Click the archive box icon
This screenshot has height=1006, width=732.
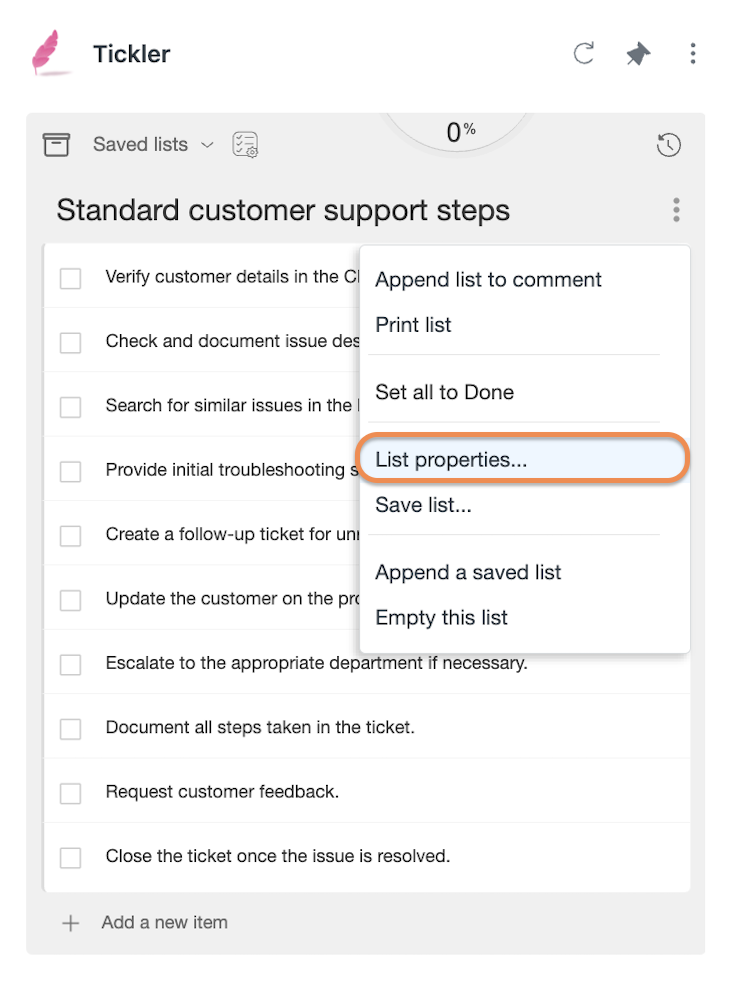(x=56, y=144)
